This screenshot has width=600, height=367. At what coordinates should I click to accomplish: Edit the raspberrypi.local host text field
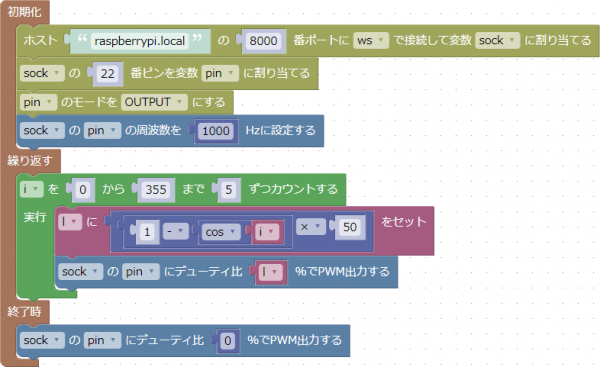[140, 41]
